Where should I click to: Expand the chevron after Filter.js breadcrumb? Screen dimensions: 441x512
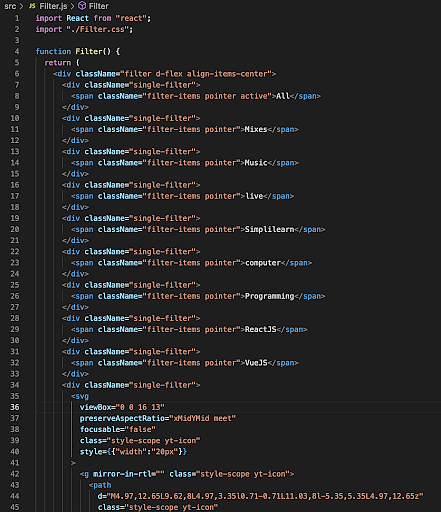[x=72, y=6]
